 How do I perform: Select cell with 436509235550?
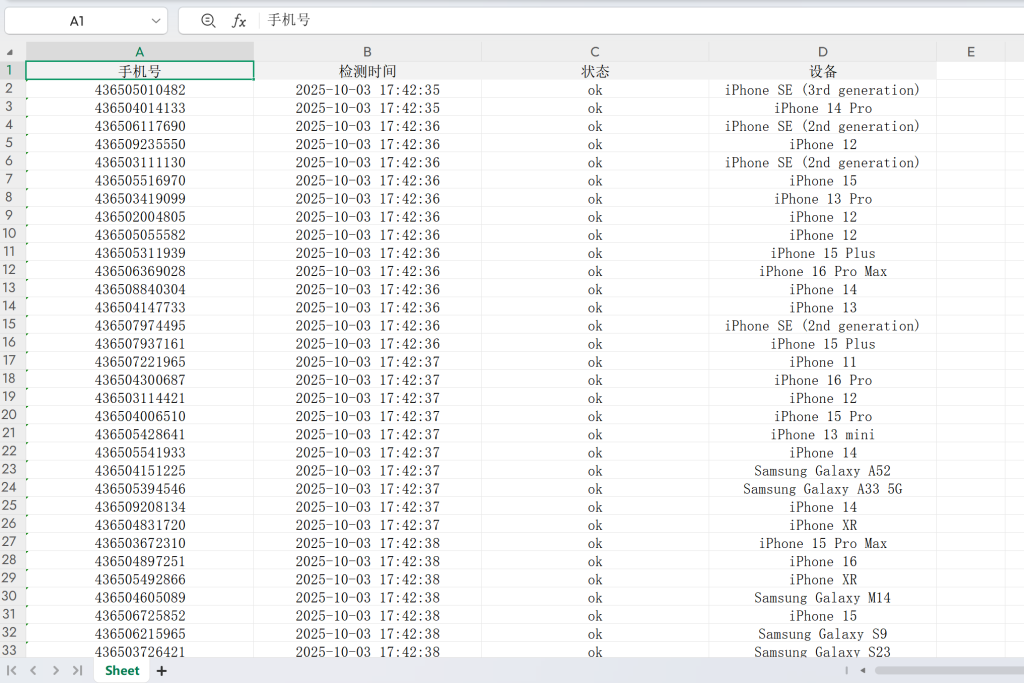(140, 144)
